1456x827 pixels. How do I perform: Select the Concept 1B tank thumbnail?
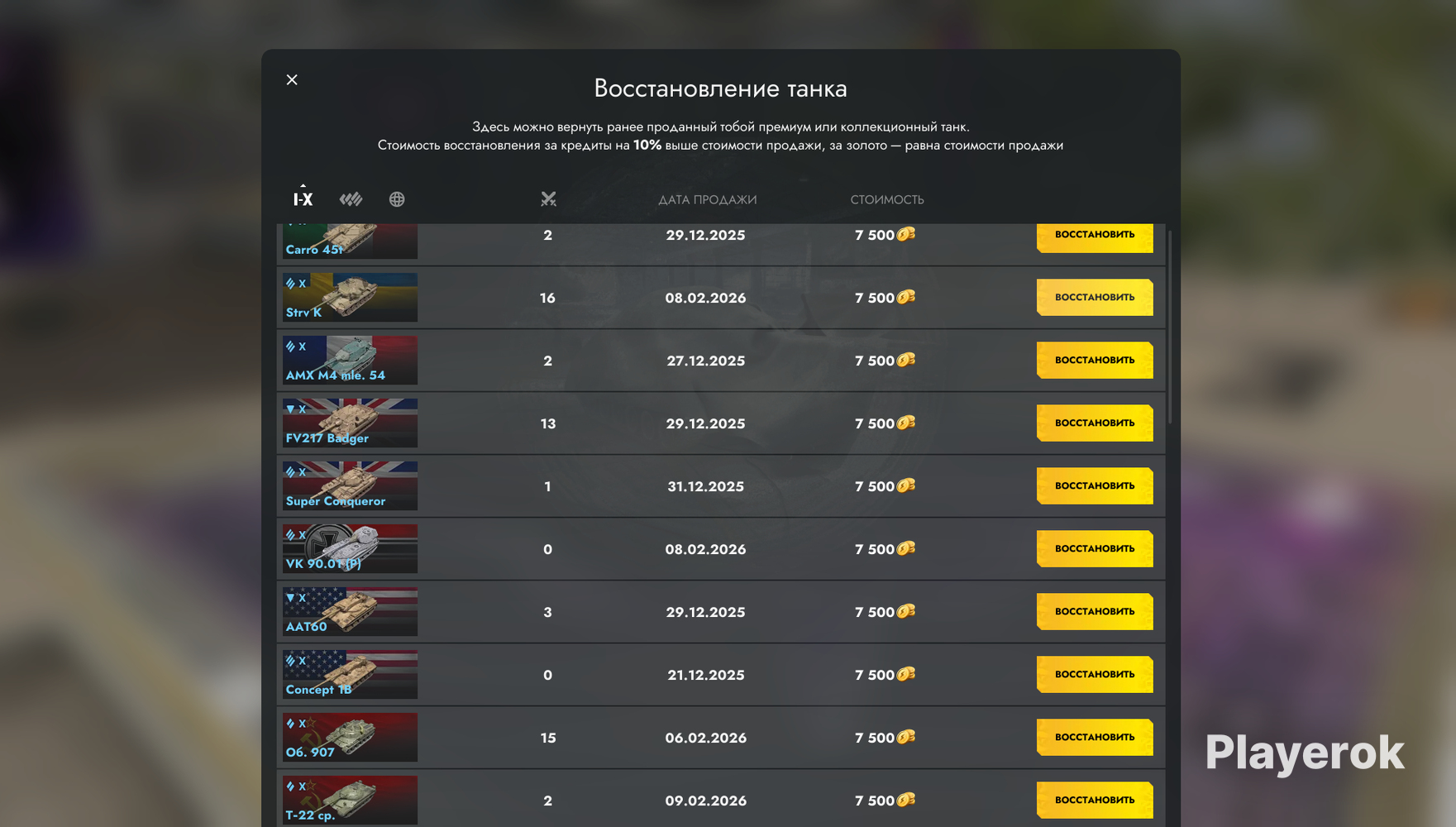(x=350, y=674)
